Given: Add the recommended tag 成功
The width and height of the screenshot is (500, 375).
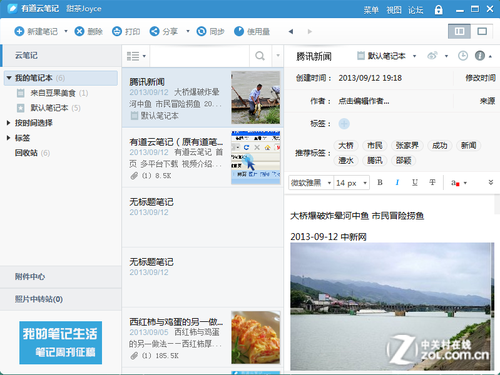Looking at the screenshot, I should pyautogui.click(x=440, y=146).
